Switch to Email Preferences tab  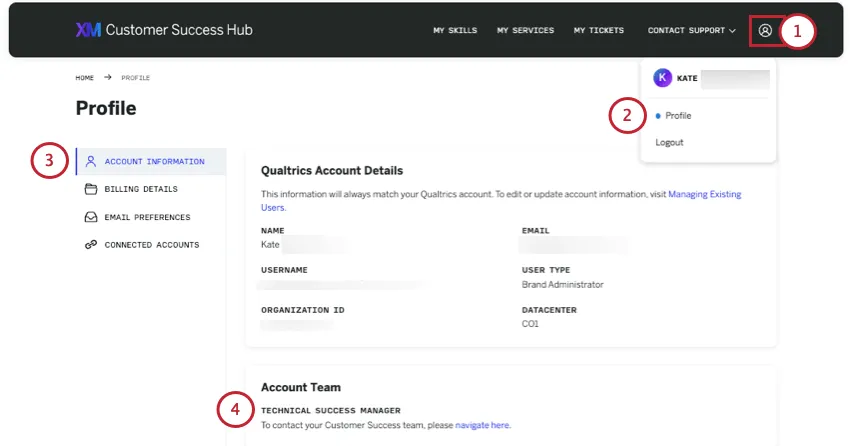tap(147, 217)
